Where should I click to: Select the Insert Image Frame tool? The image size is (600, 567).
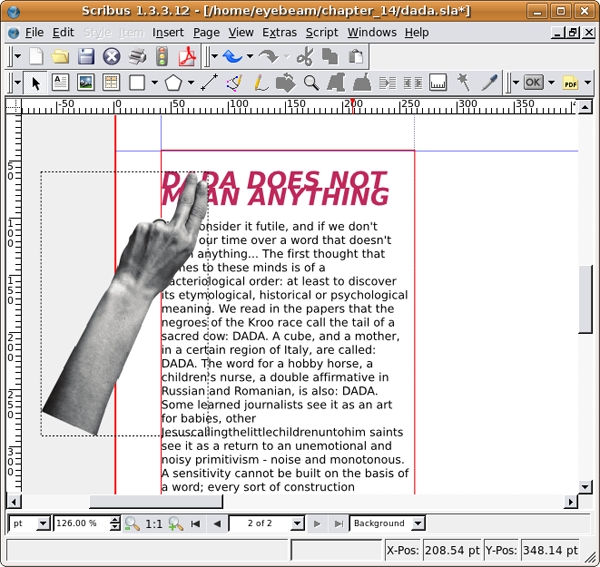pyautogui.click(x=86, y=83)
